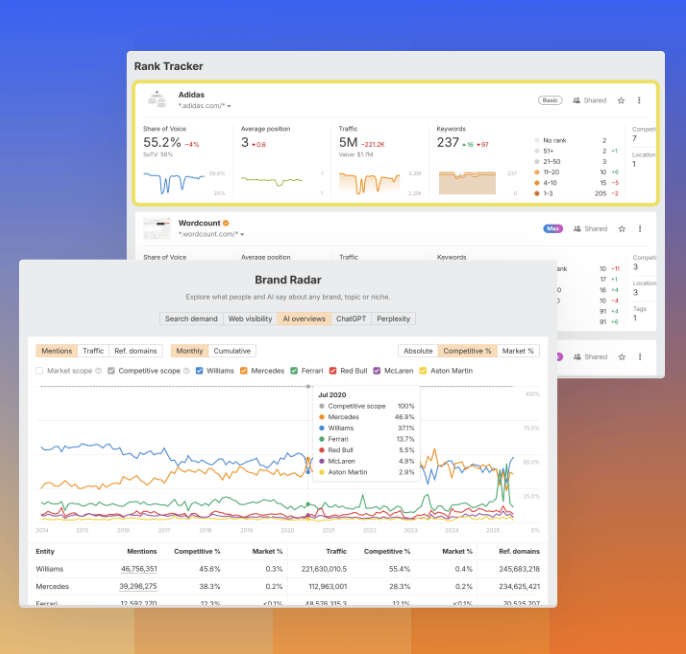Select the Traffic metric button

coord(93,351)
